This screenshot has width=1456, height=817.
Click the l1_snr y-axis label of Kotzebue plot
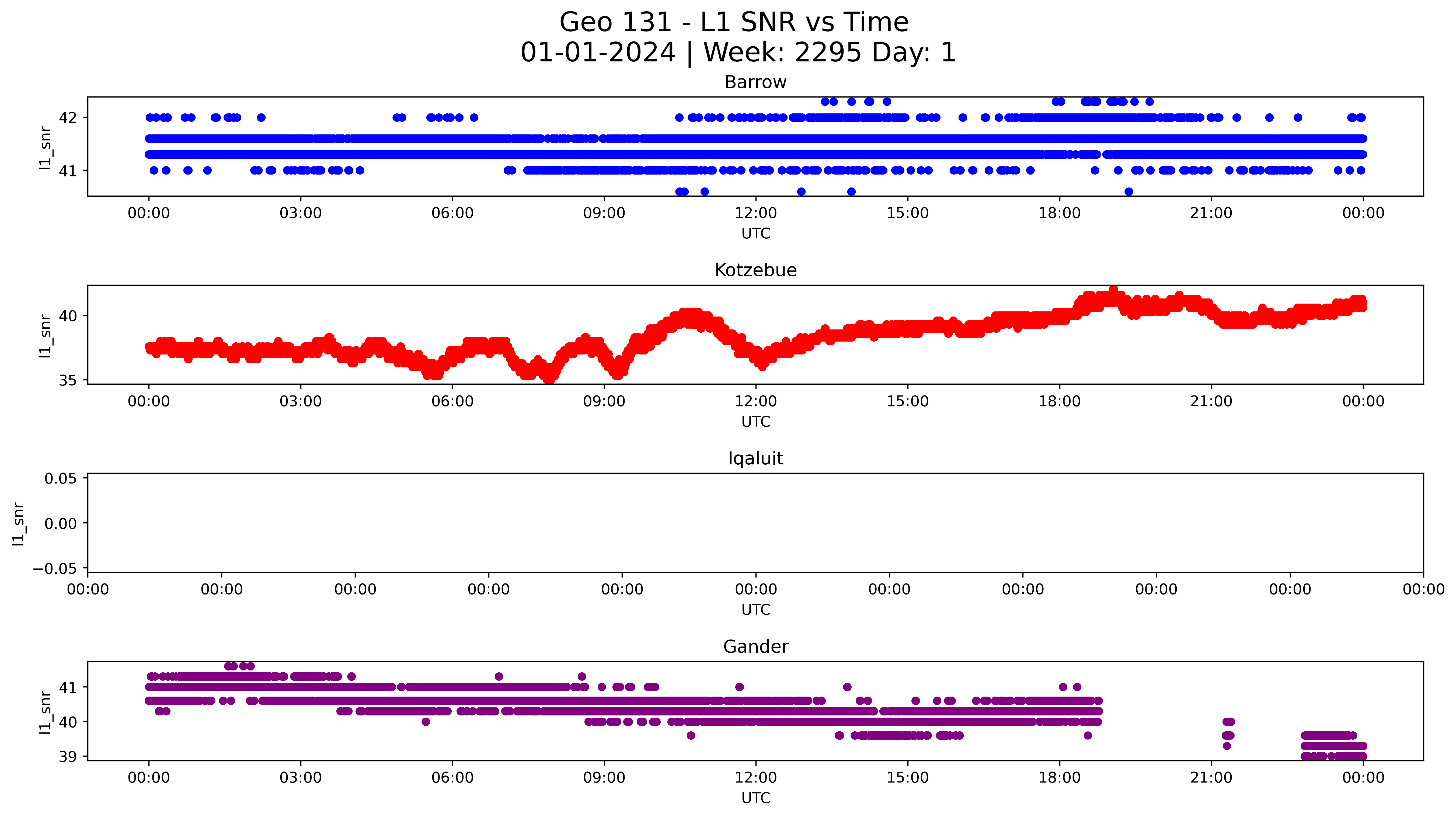pyautogui.click(x=45, y=336)
